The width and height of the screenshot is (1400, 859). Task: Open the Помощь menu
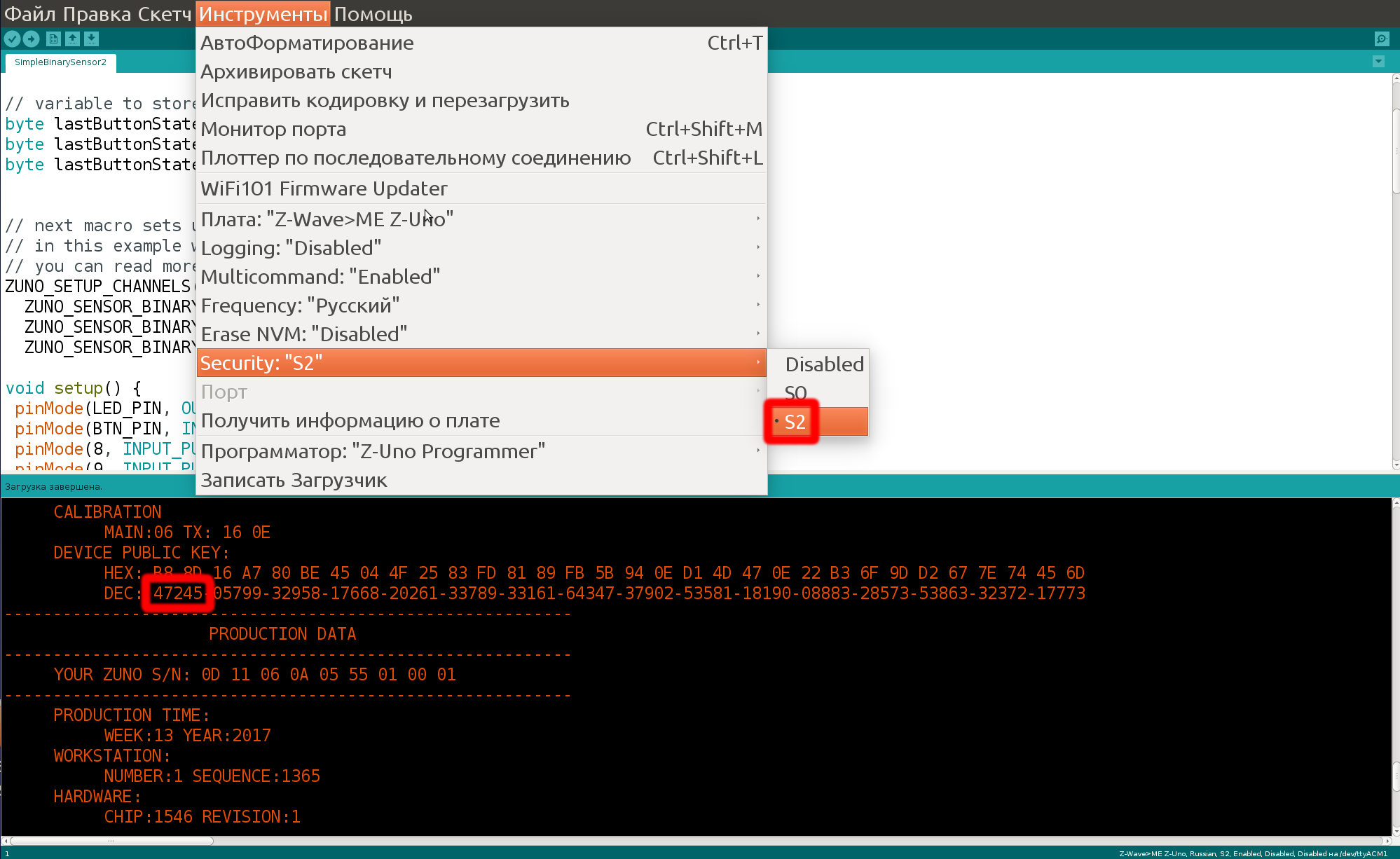(373, 14)
